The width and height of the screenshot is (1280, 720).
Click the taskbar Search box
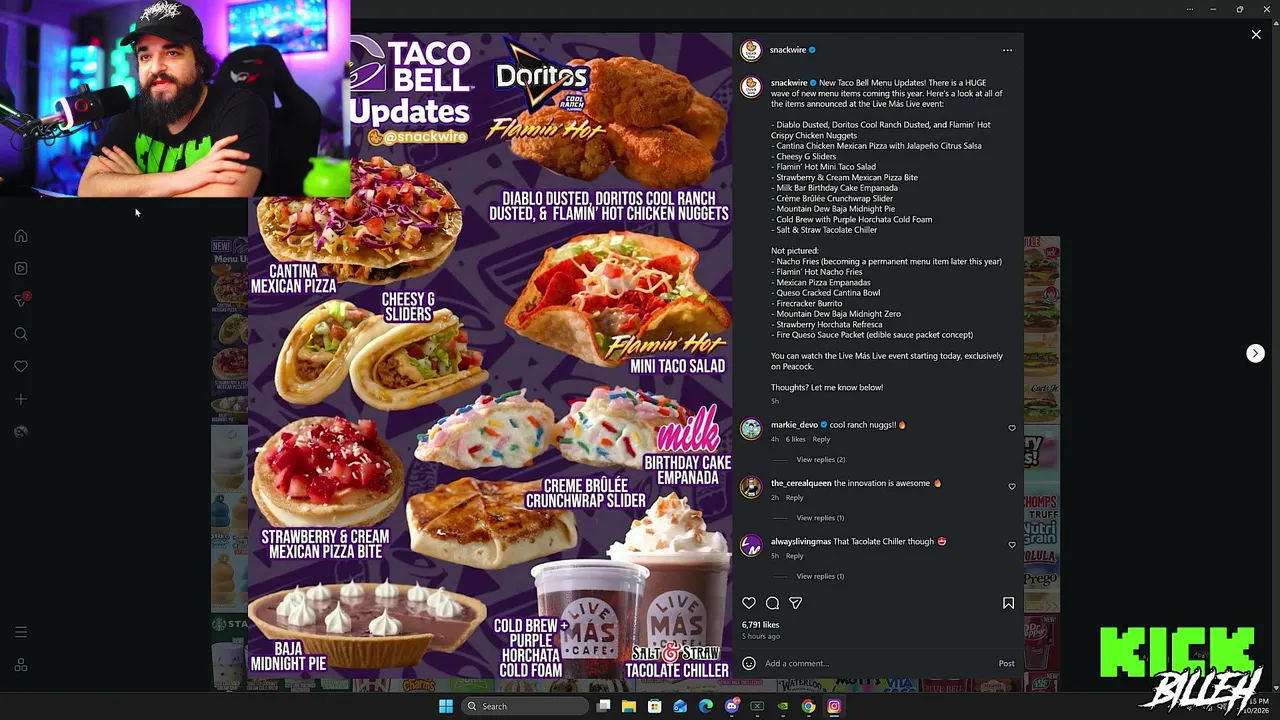(x=525, y=706)
